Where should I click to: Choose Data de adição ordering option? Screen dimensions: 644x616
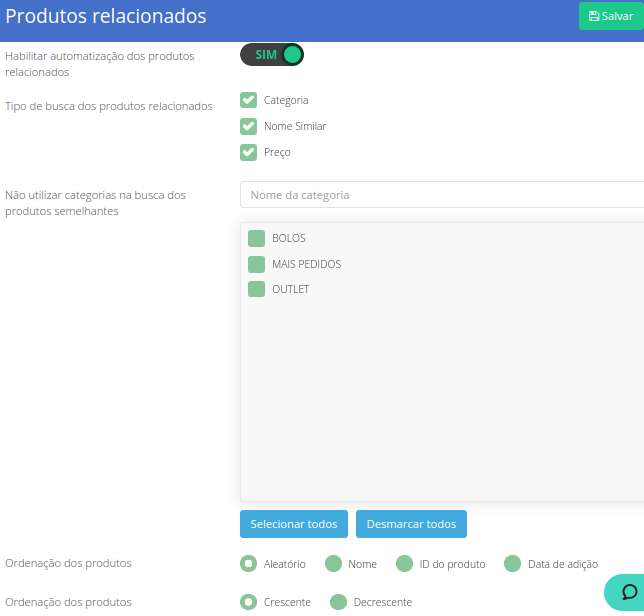[513, 564]
